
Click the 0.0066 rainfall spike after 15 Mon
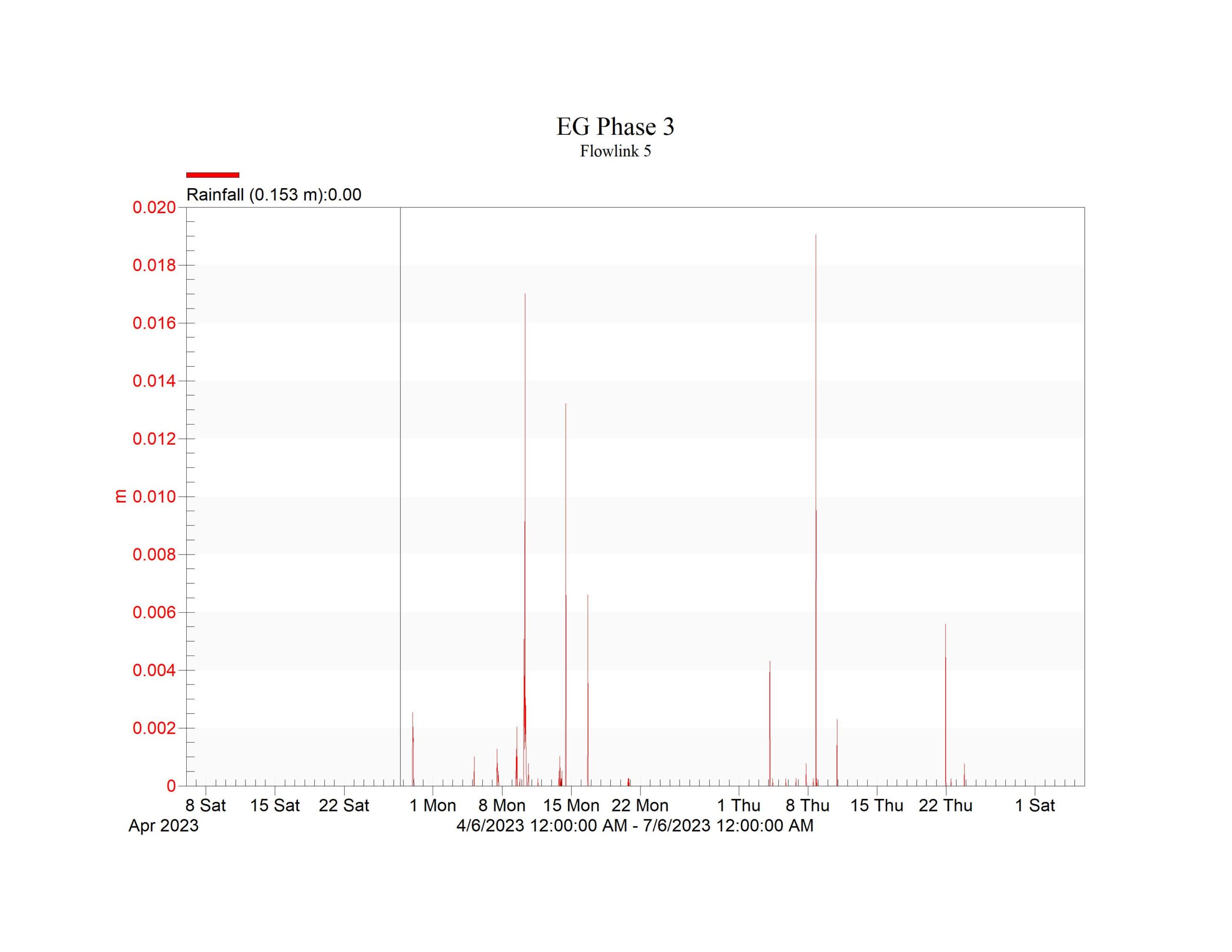click(x=588, y=690)
